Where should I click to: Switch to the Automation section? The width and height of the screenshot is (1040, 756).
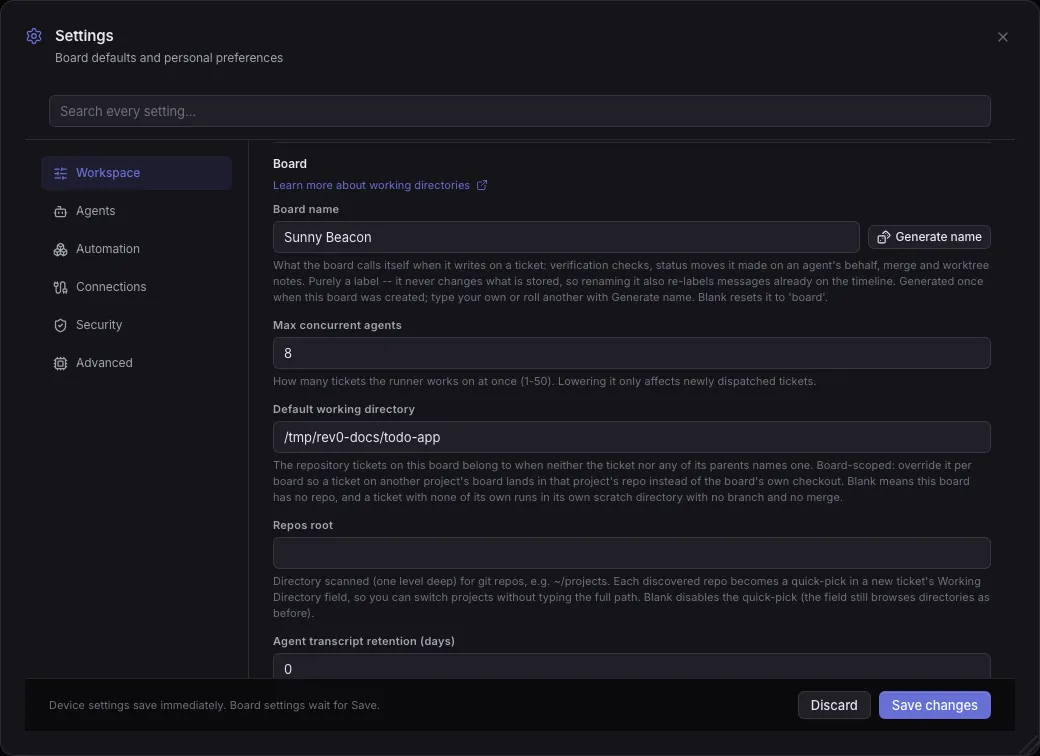[x=137, y=249]
